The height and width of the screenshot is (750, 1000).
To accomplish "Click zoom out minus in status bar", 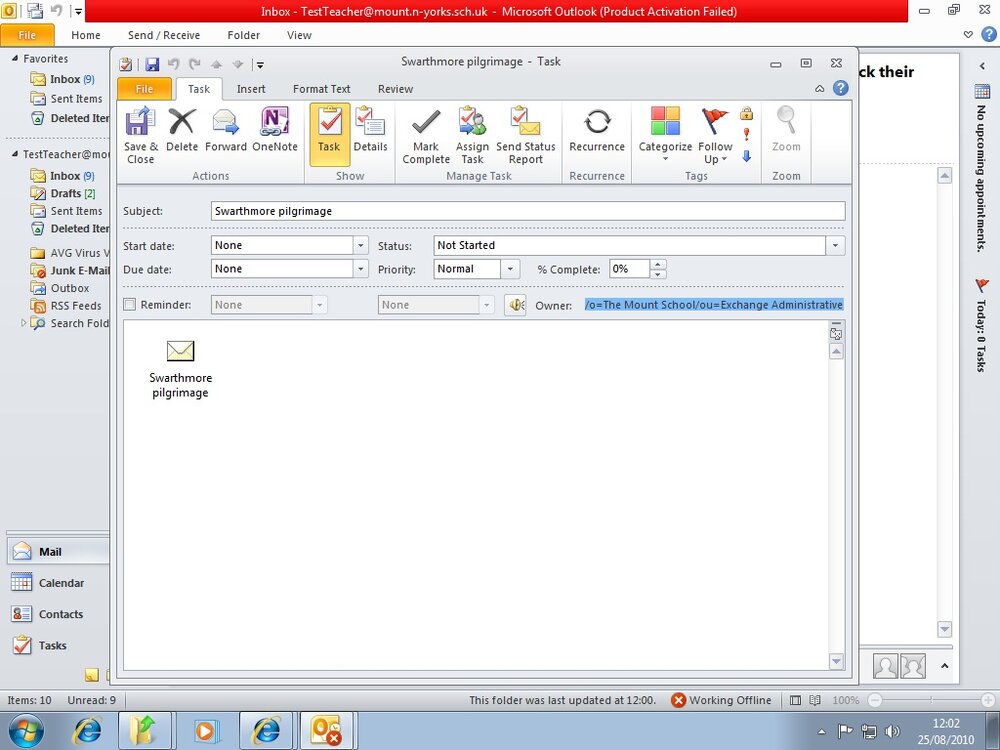I will (875, 700).
